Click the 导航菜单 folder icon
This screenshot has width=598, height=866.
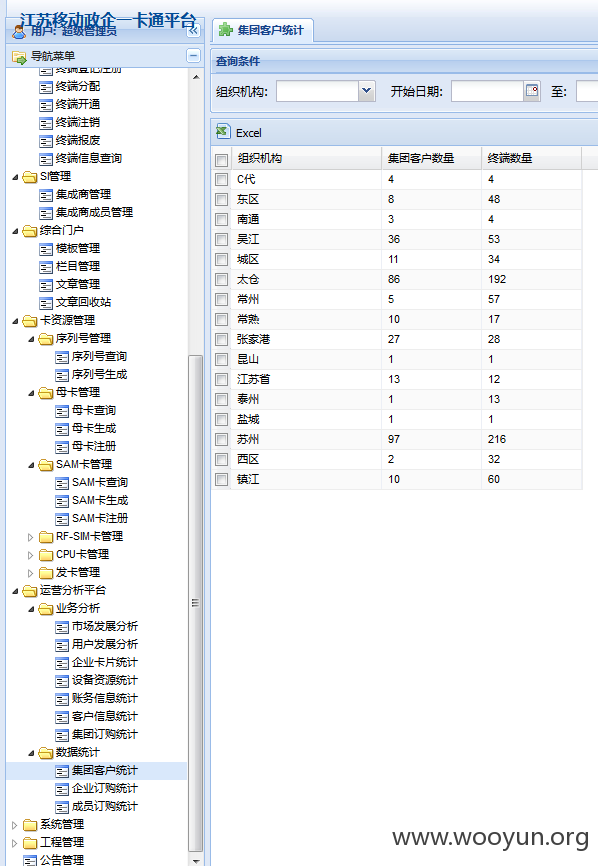click(19, 56)
